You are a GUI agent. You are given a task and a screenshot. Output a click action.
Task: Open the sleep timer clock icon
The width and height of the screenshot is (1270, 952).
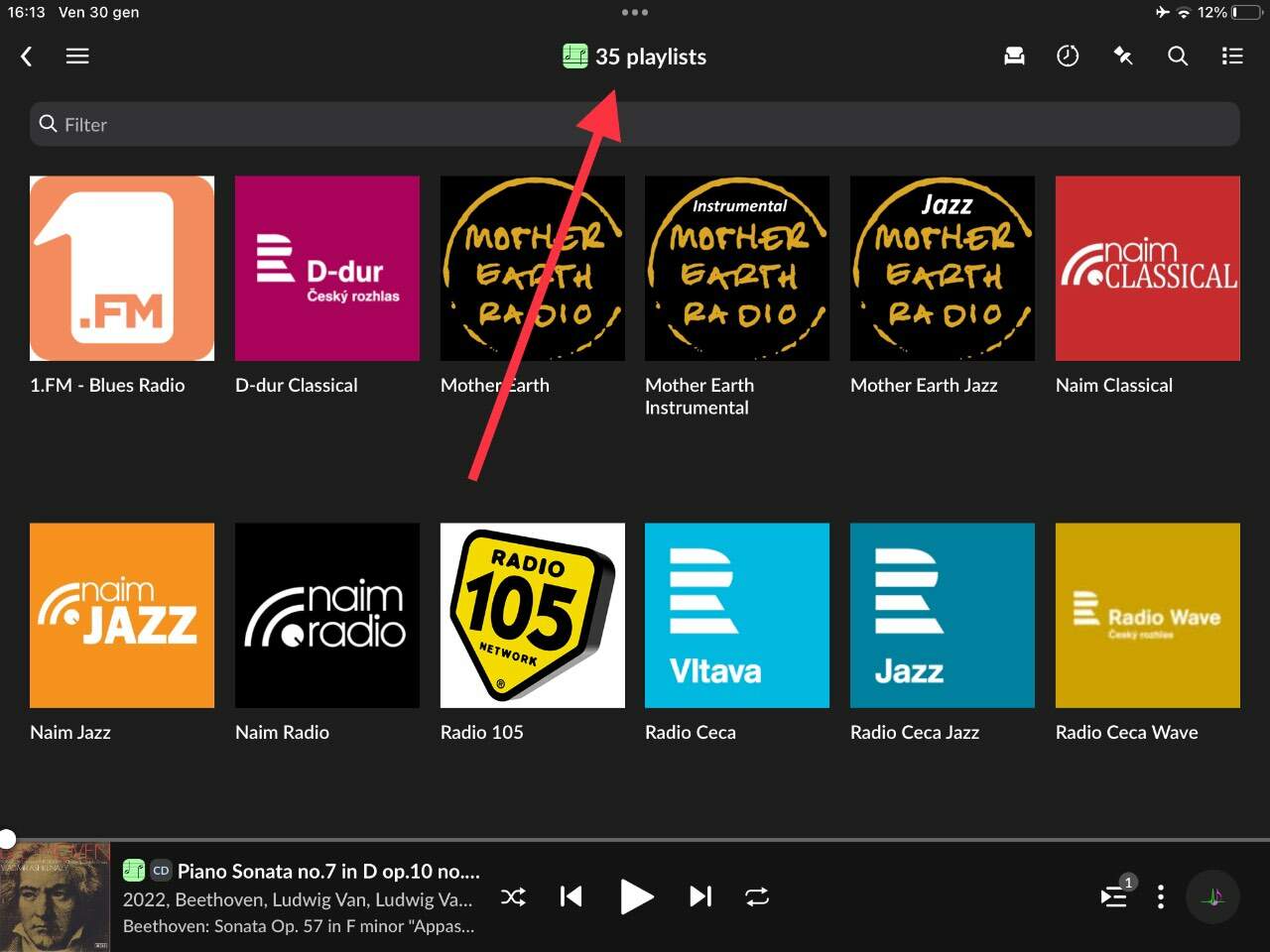point(1068,57)
